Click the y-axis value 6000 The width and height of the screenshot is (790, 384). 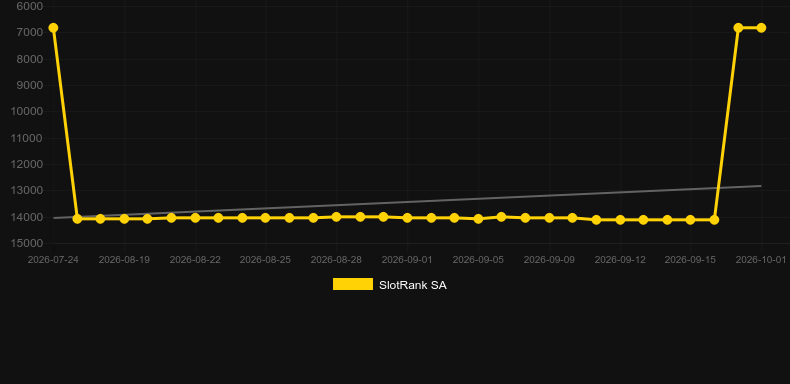pyautogui.click(x=30, y=6)
